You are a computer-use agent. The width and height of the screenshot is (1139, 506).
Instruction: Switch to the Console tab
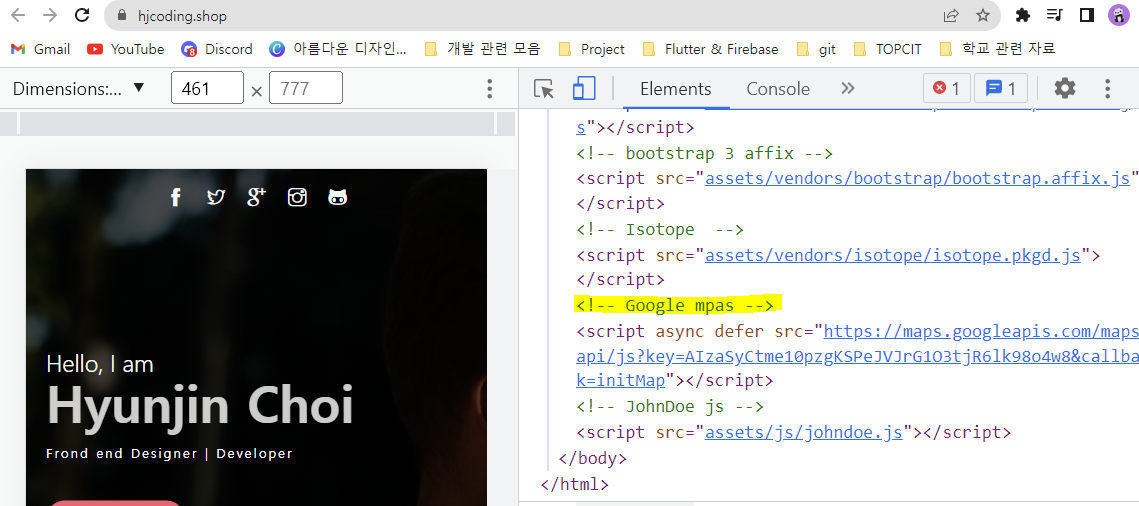[778, 89]
